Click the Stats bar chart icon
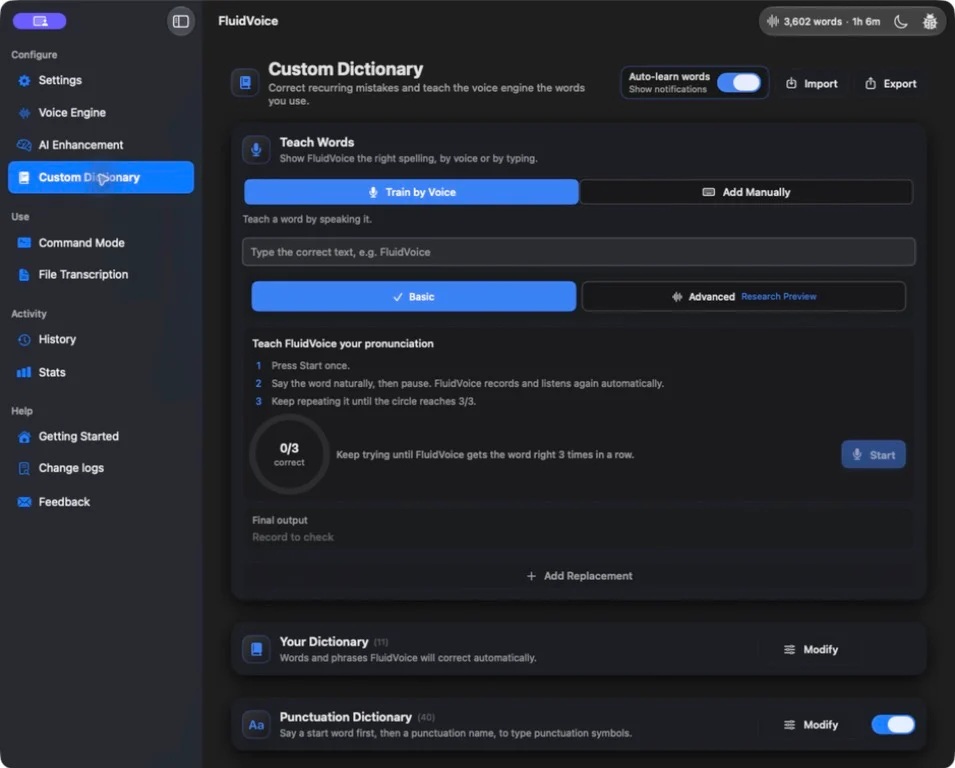955x768 pixels. pos(24,372)
